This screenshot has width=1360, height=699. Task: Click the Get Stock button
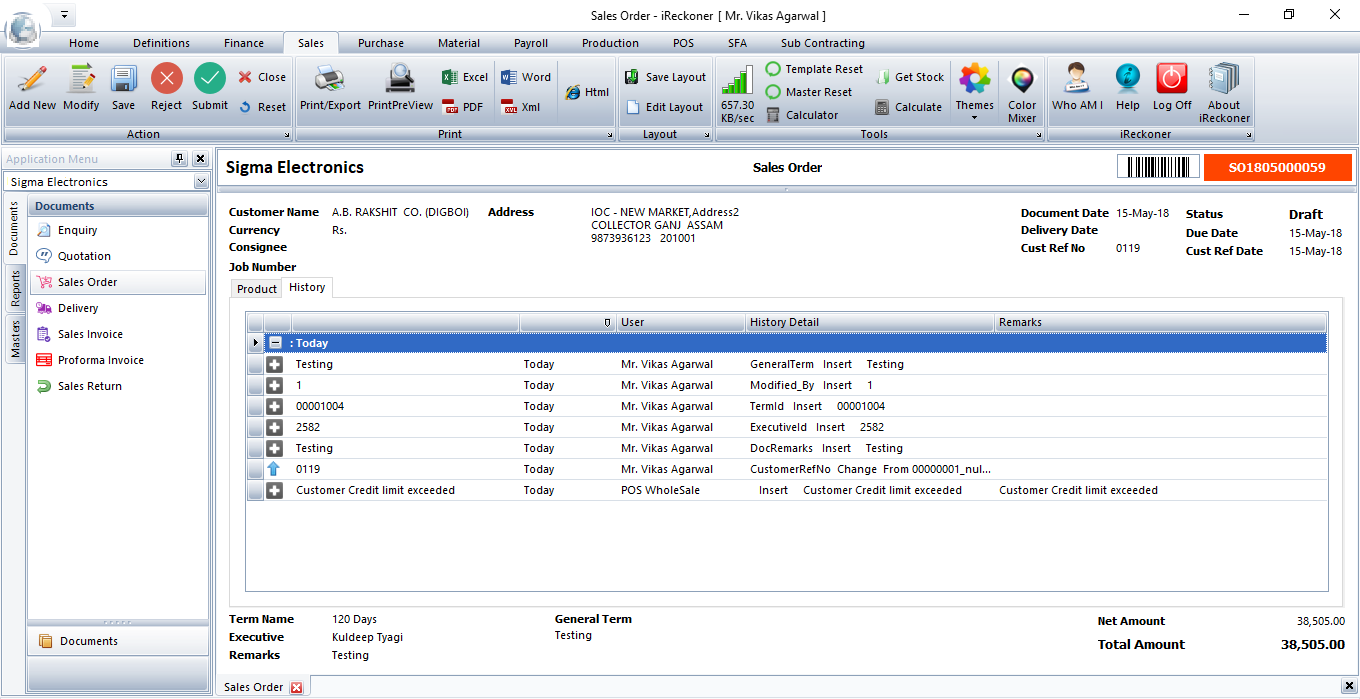point(910,77)
